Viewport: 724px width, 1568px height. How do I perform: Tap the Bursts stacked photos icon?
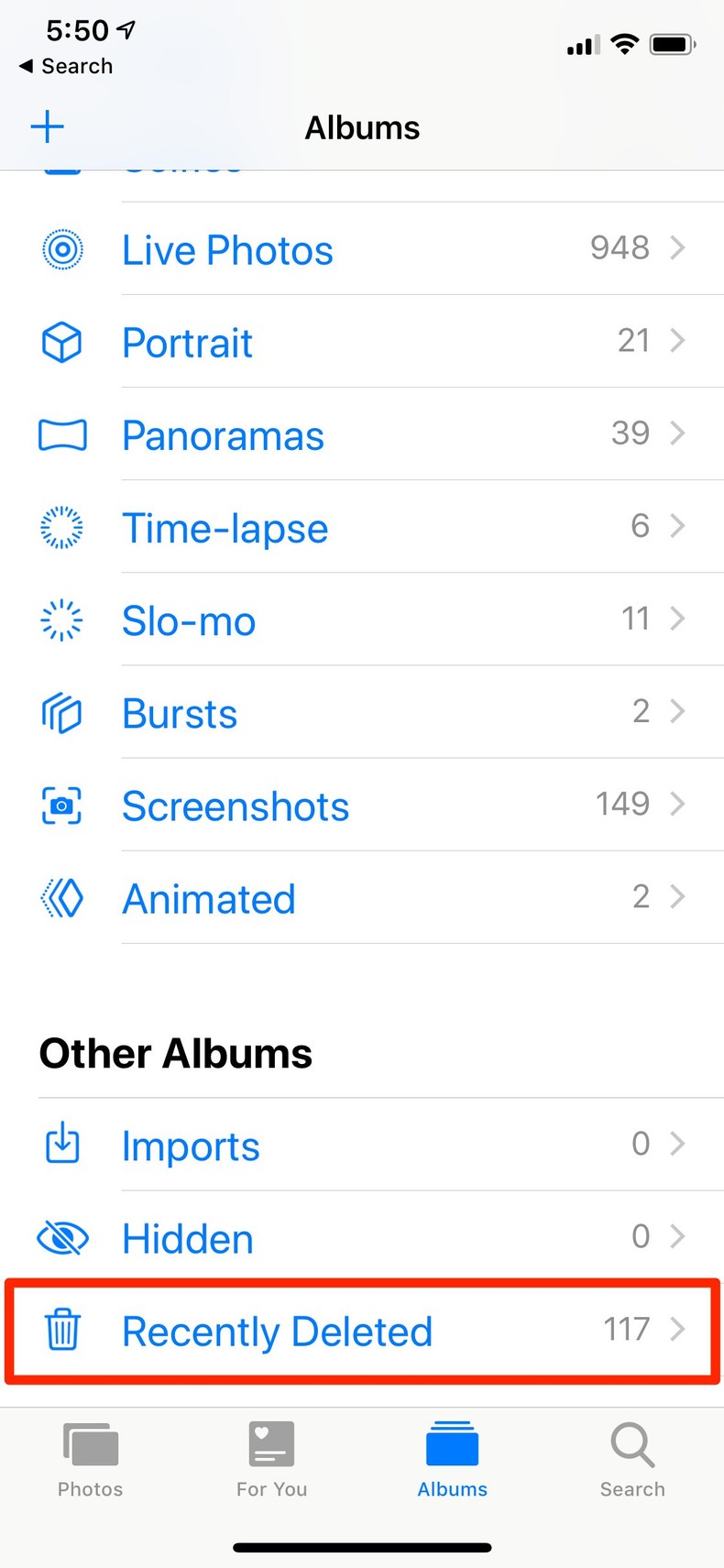point(62,713)
